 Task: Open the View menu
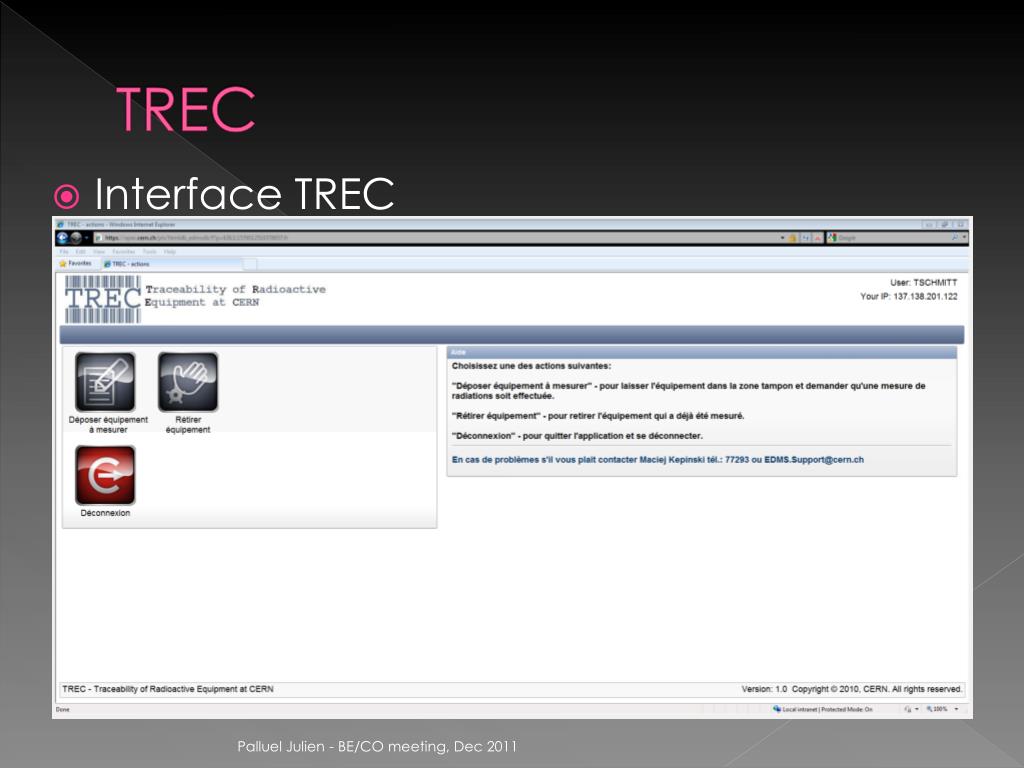(x=99, y=251)
